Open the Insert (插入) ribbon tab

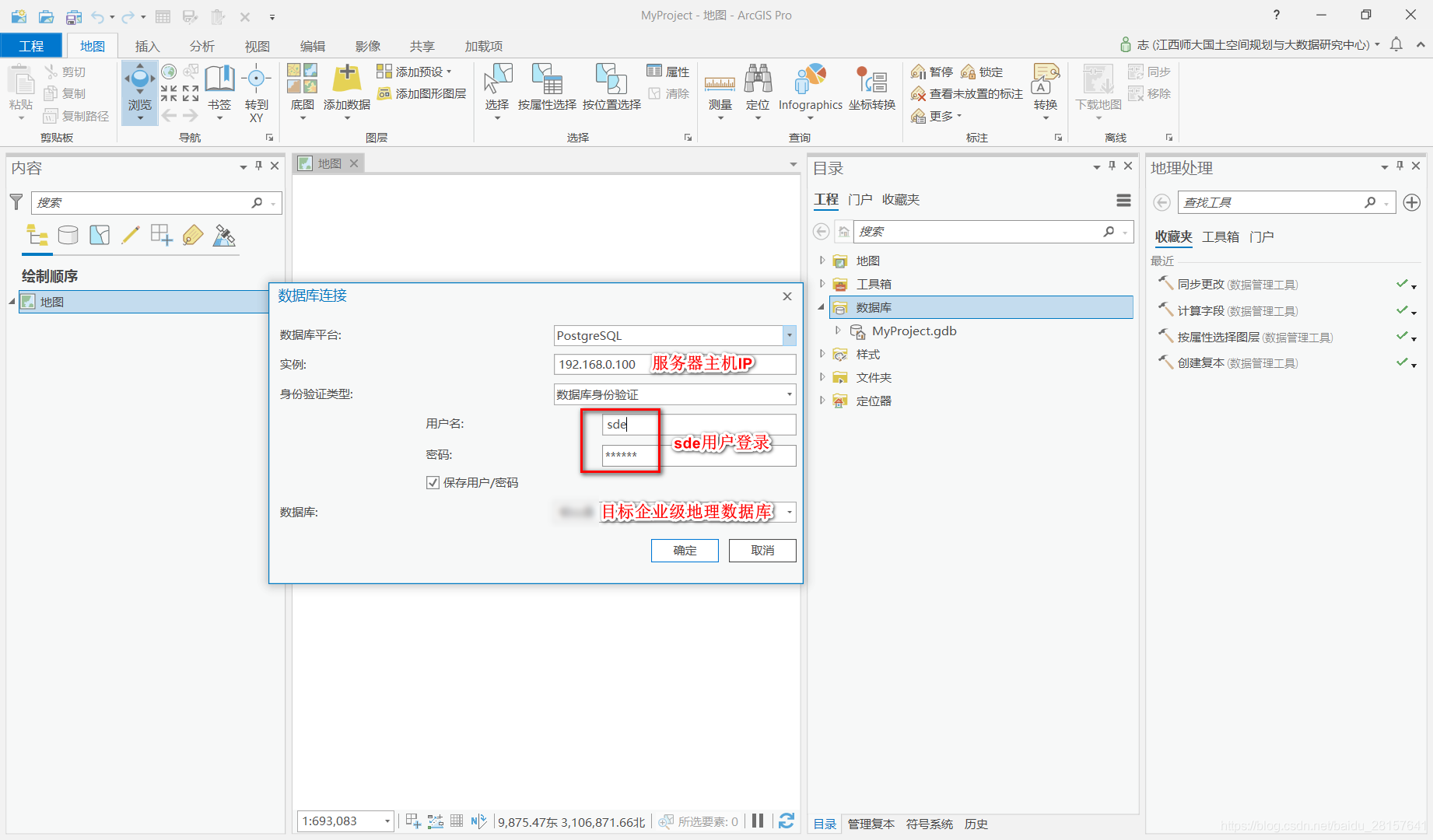point(147,46)
